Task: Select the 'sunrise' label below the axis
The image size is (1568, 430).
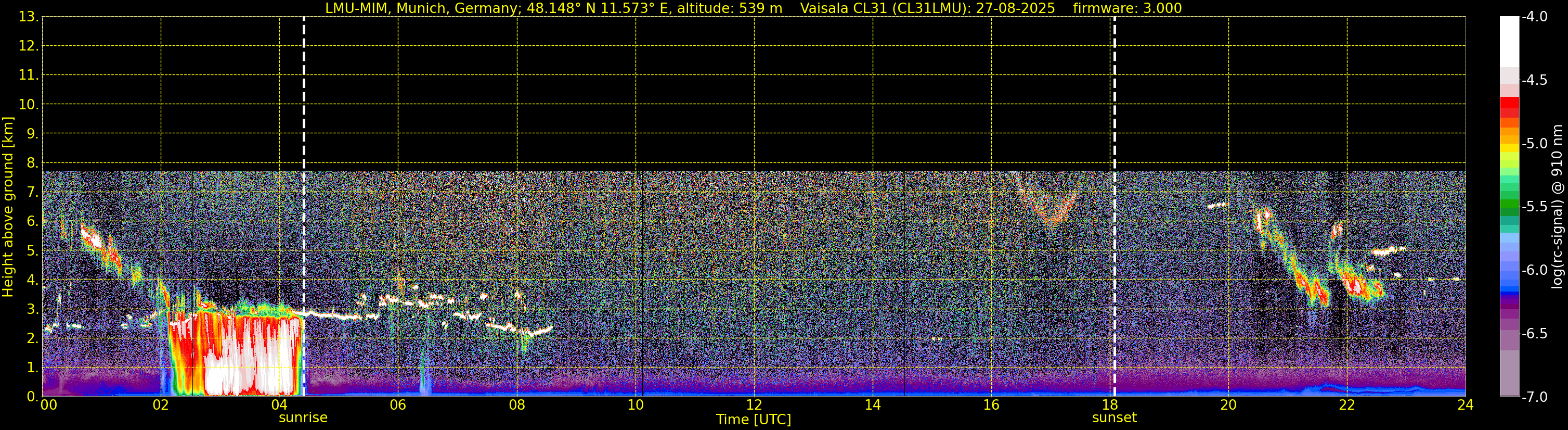Action: 303,418
